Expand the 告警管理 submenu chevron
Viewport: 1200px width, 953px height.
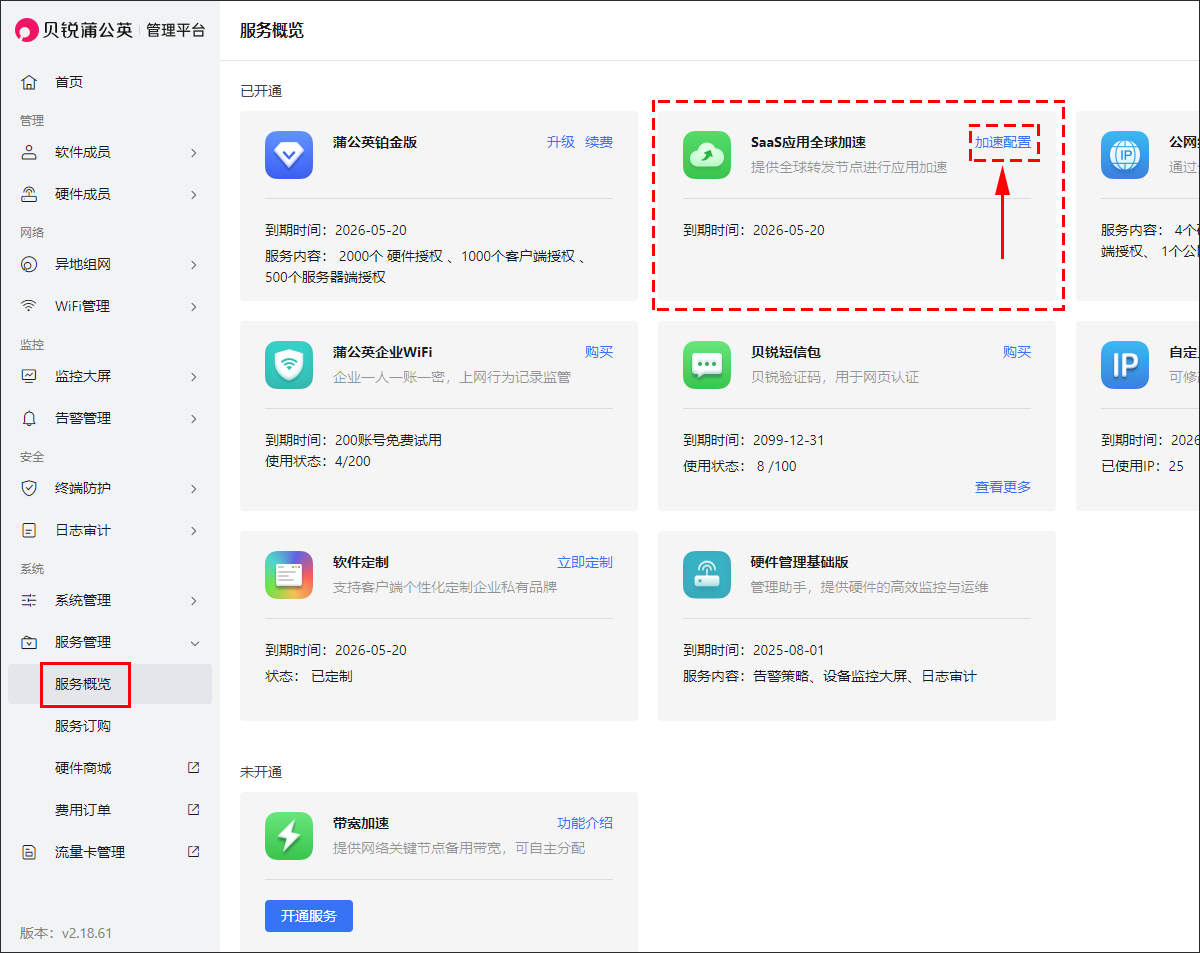point(194,418)
